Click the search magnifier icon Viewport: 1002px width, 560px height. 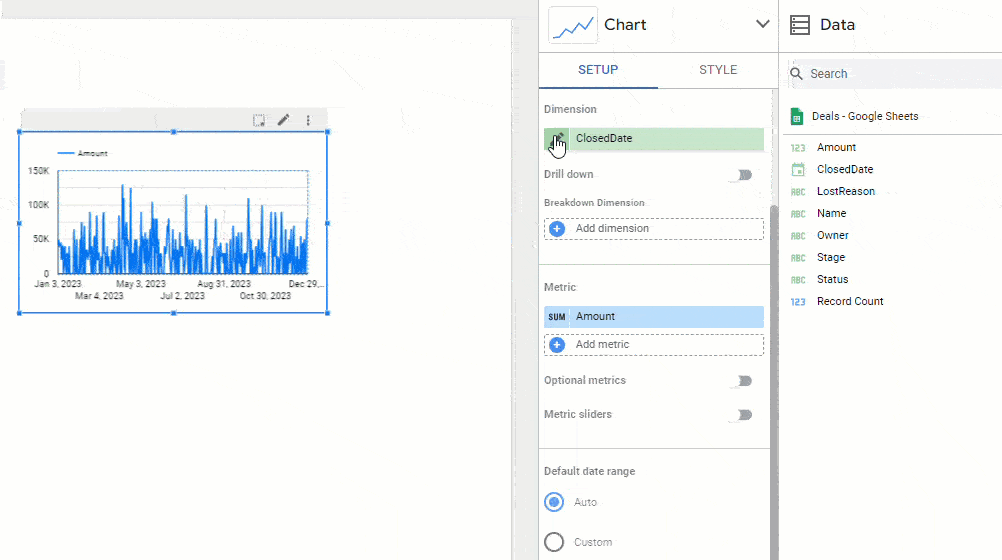pos(796,74)
